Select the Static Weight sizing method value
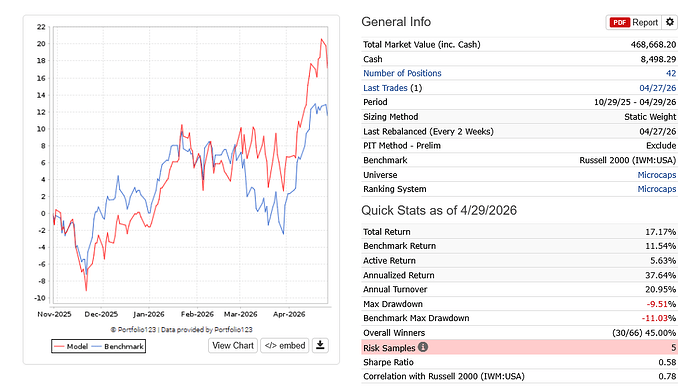 pos(650,117)
